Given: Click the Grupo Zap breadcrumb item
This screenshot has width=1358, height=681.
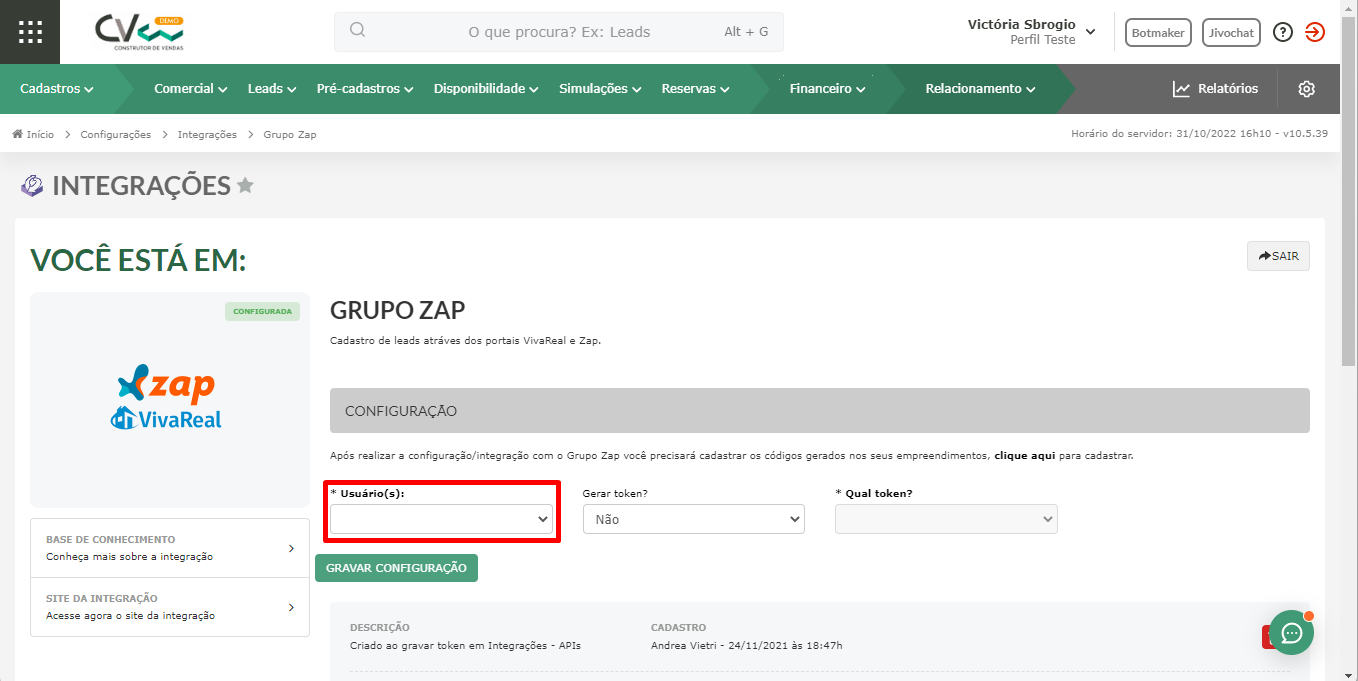Looking at the screenshot, I should 290,134.
